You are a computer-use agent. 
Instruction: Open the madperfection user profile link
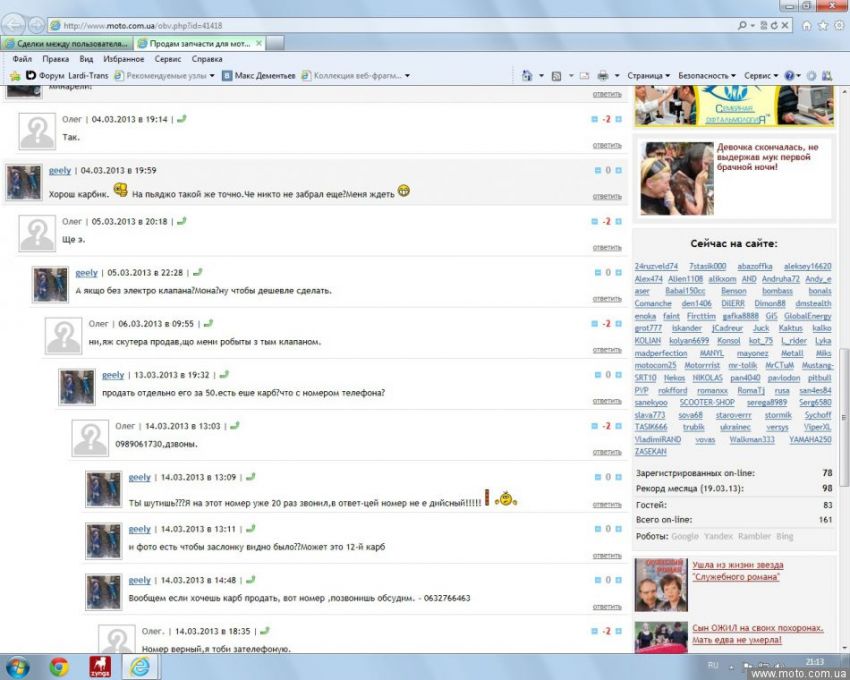[661, 353]
